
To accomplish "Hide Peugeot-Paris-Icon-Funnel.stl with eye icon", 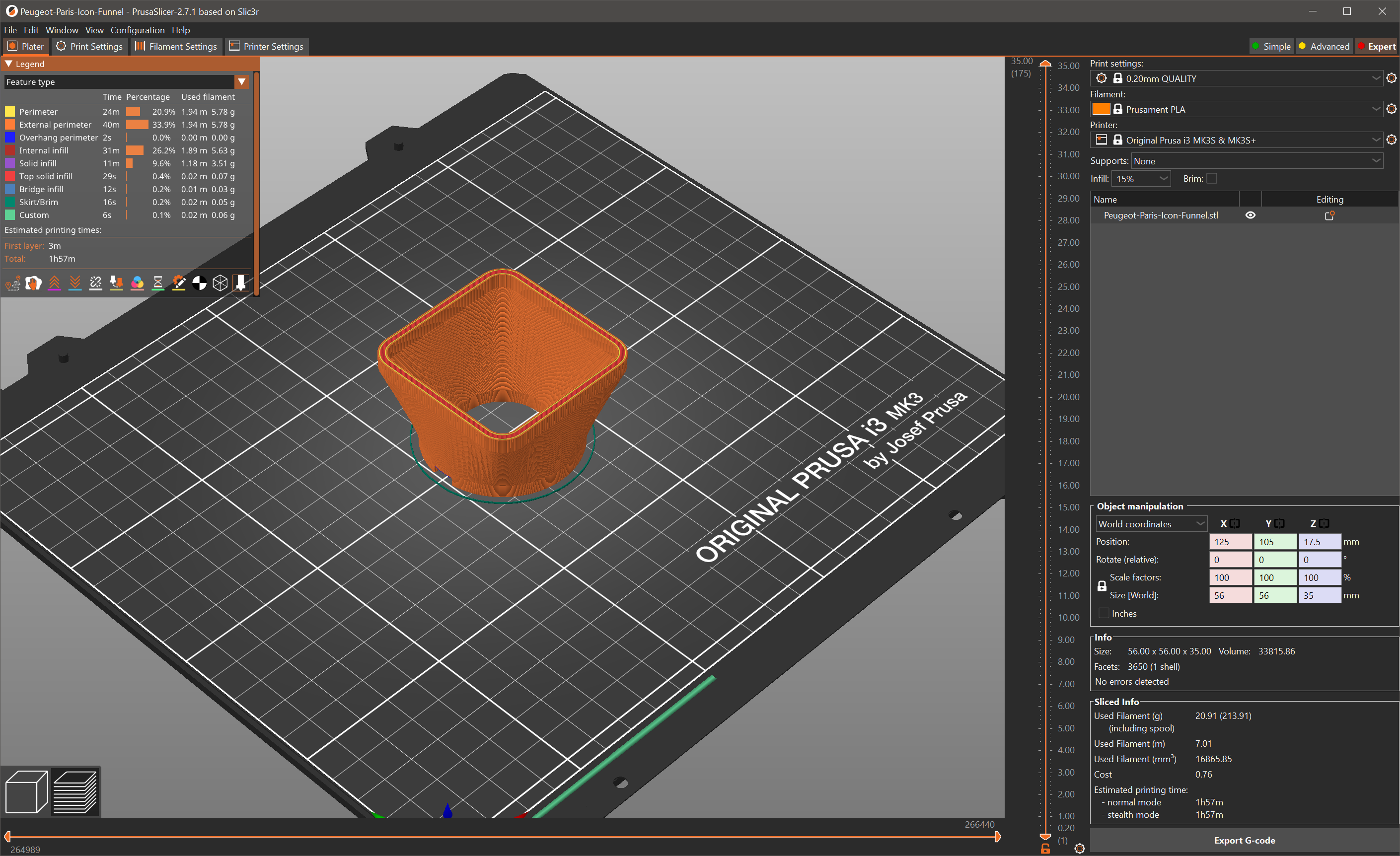I will [x=1250, y=215].
